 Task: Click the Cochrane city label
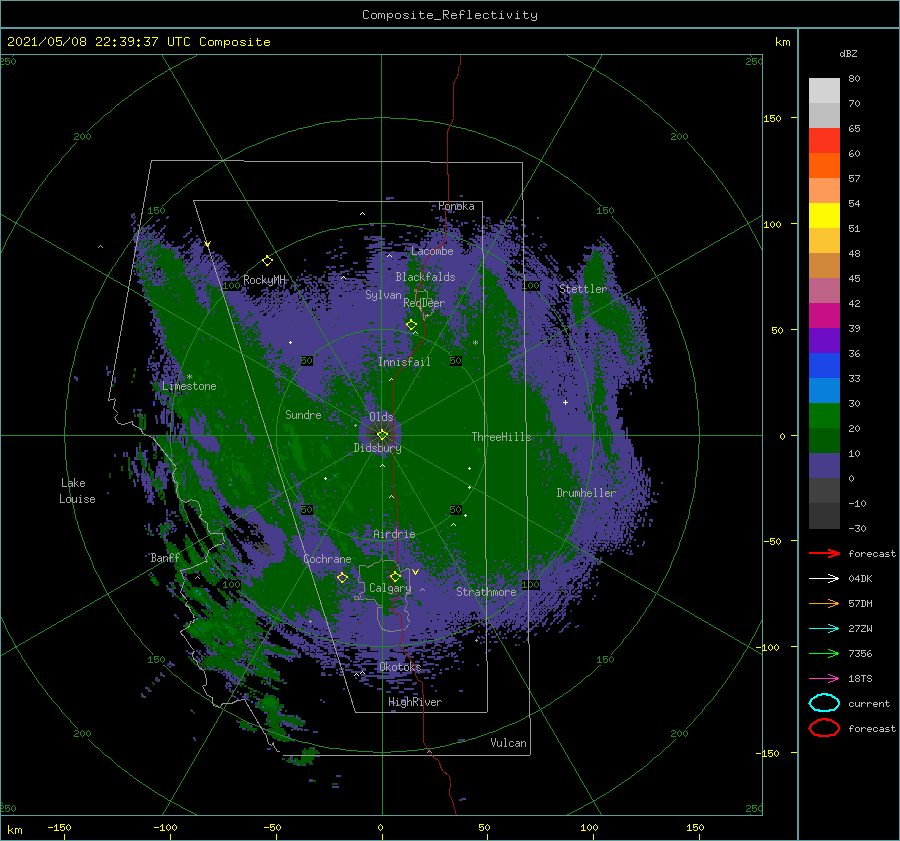click(x=327, y=559)
